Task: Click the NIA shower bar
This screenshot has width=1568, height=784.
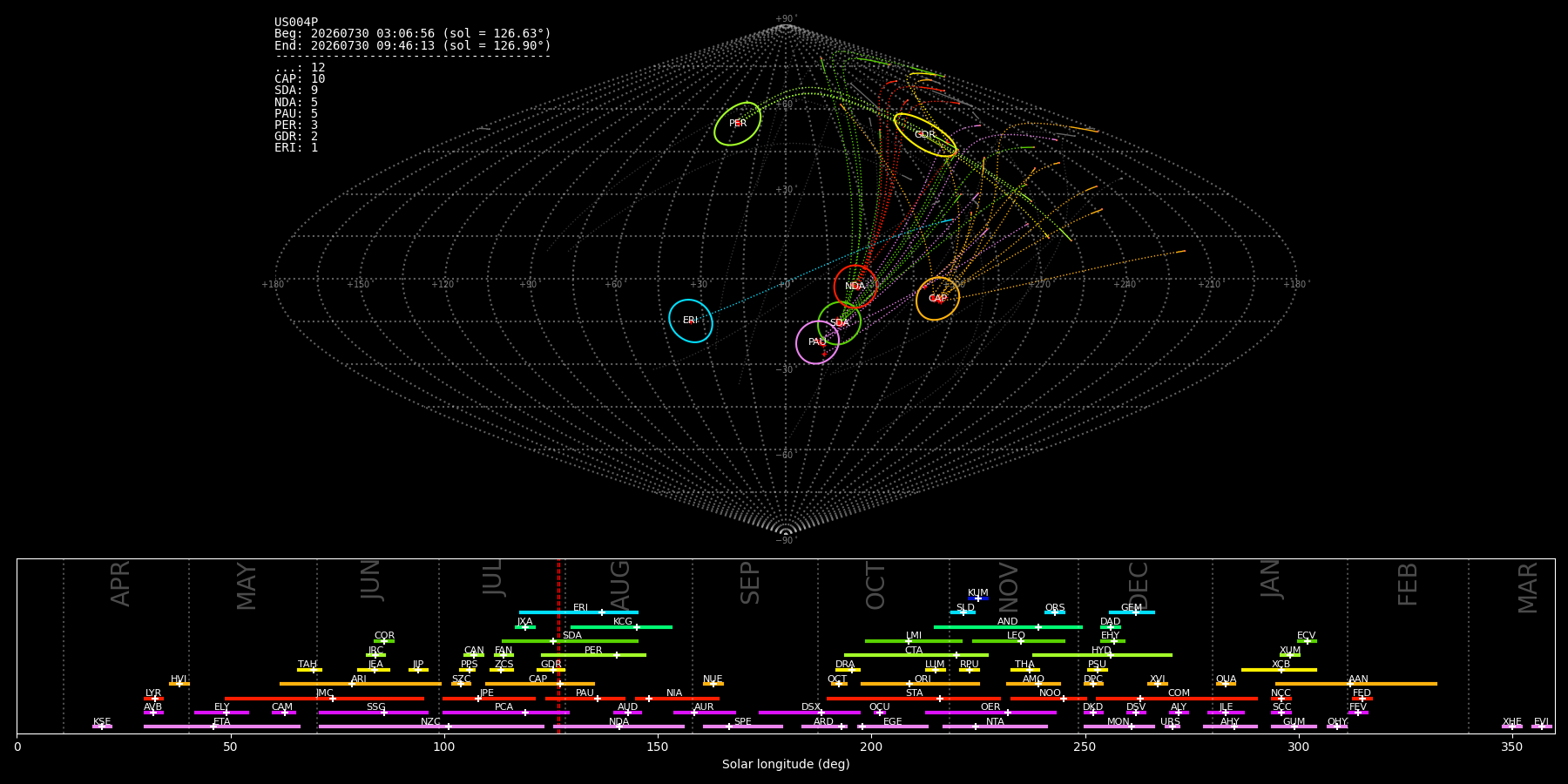Action: 677,698
